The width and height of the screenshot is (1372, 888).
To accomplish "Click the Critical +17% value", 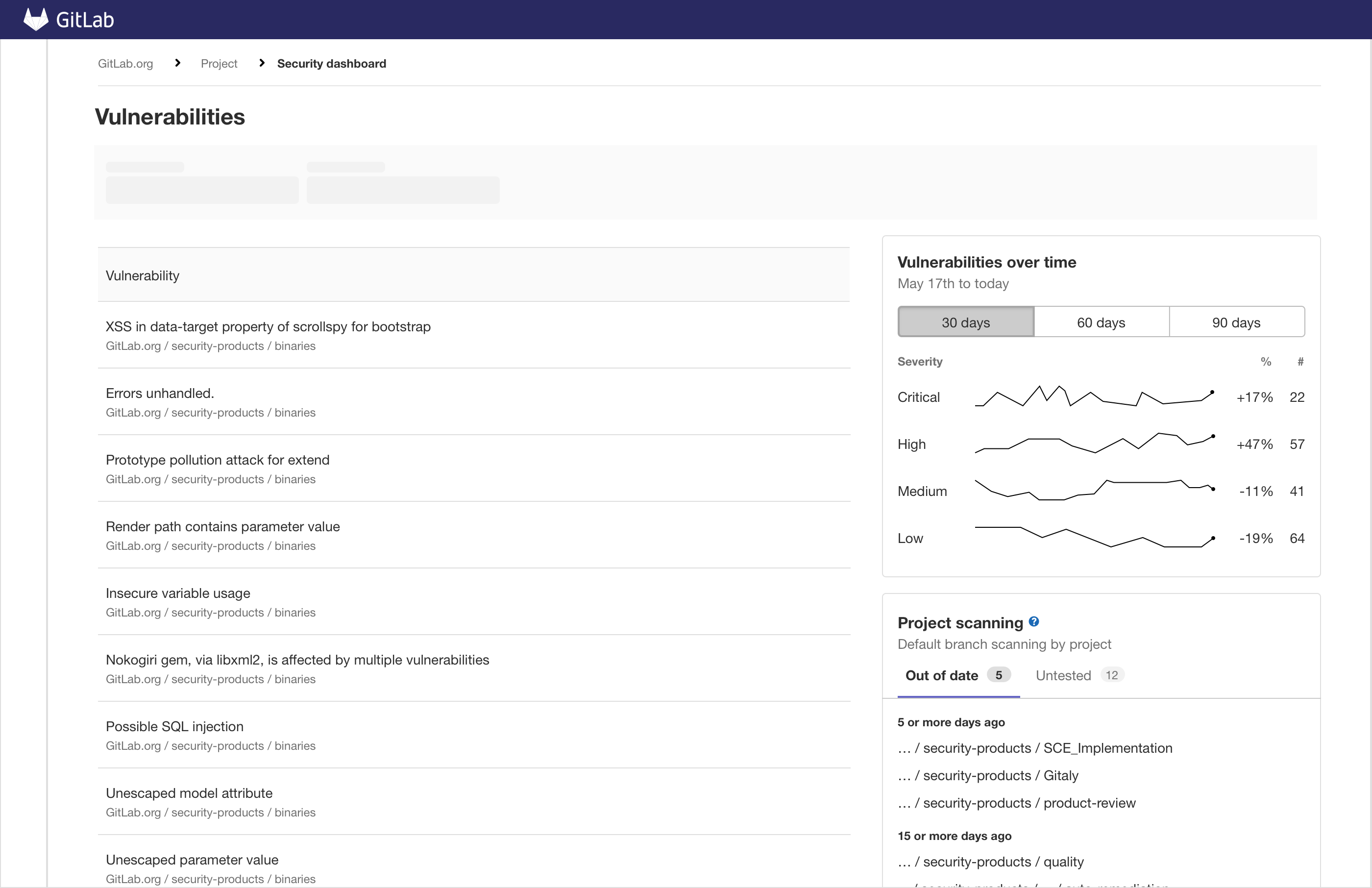I will coord(1254,397).
